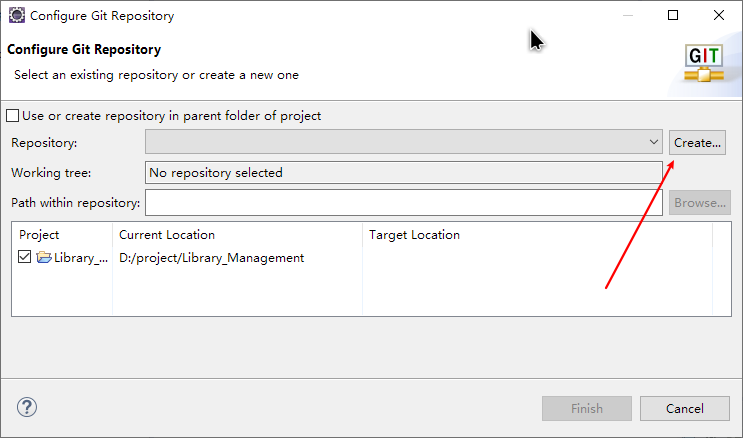
Task: Open the Repository combo box
Action: click(x=404, y=142)
